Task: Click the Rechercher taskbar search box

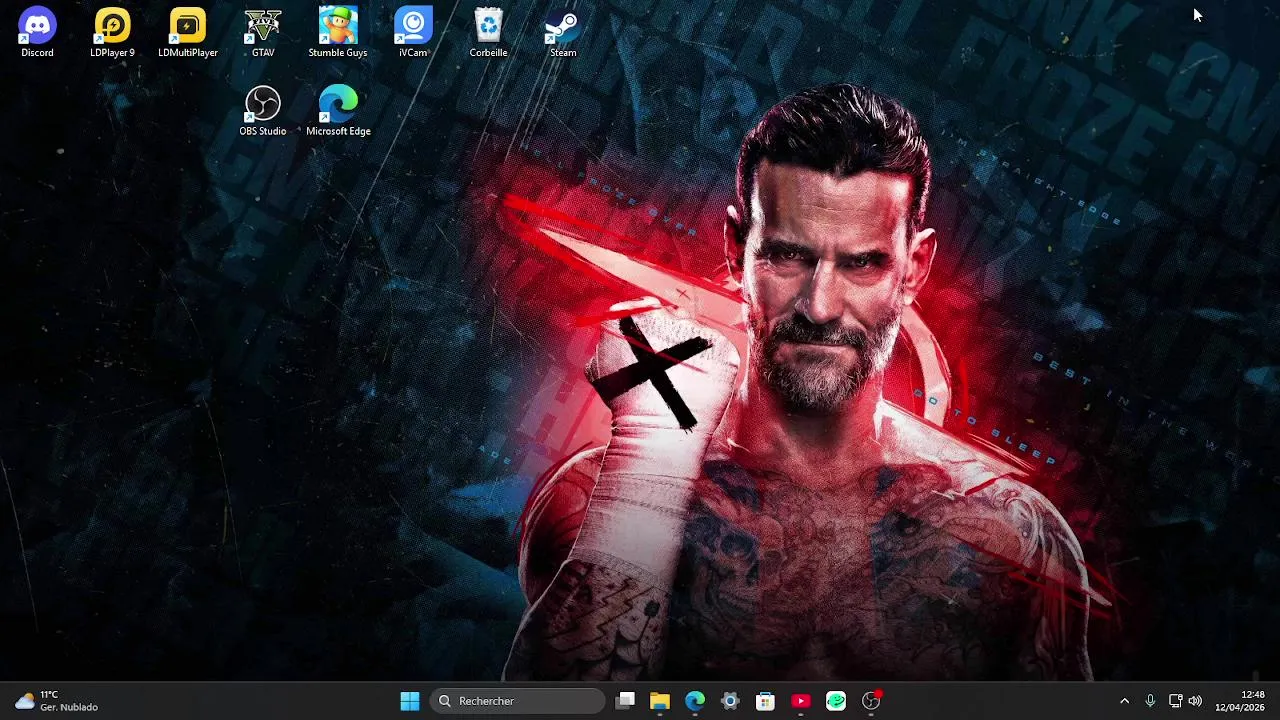Action: [518, 701]
